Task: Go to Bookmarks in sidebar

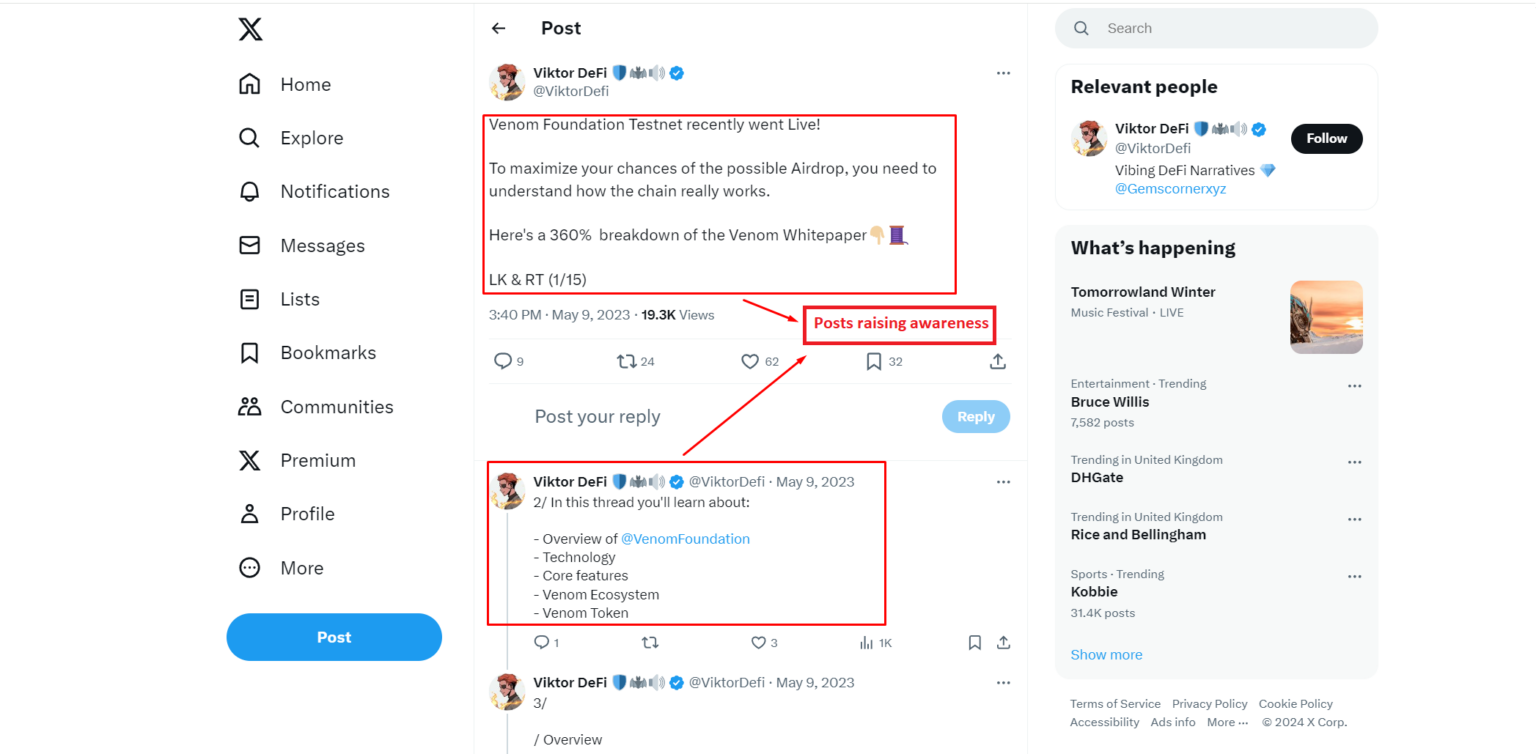Action: (327, 353)
